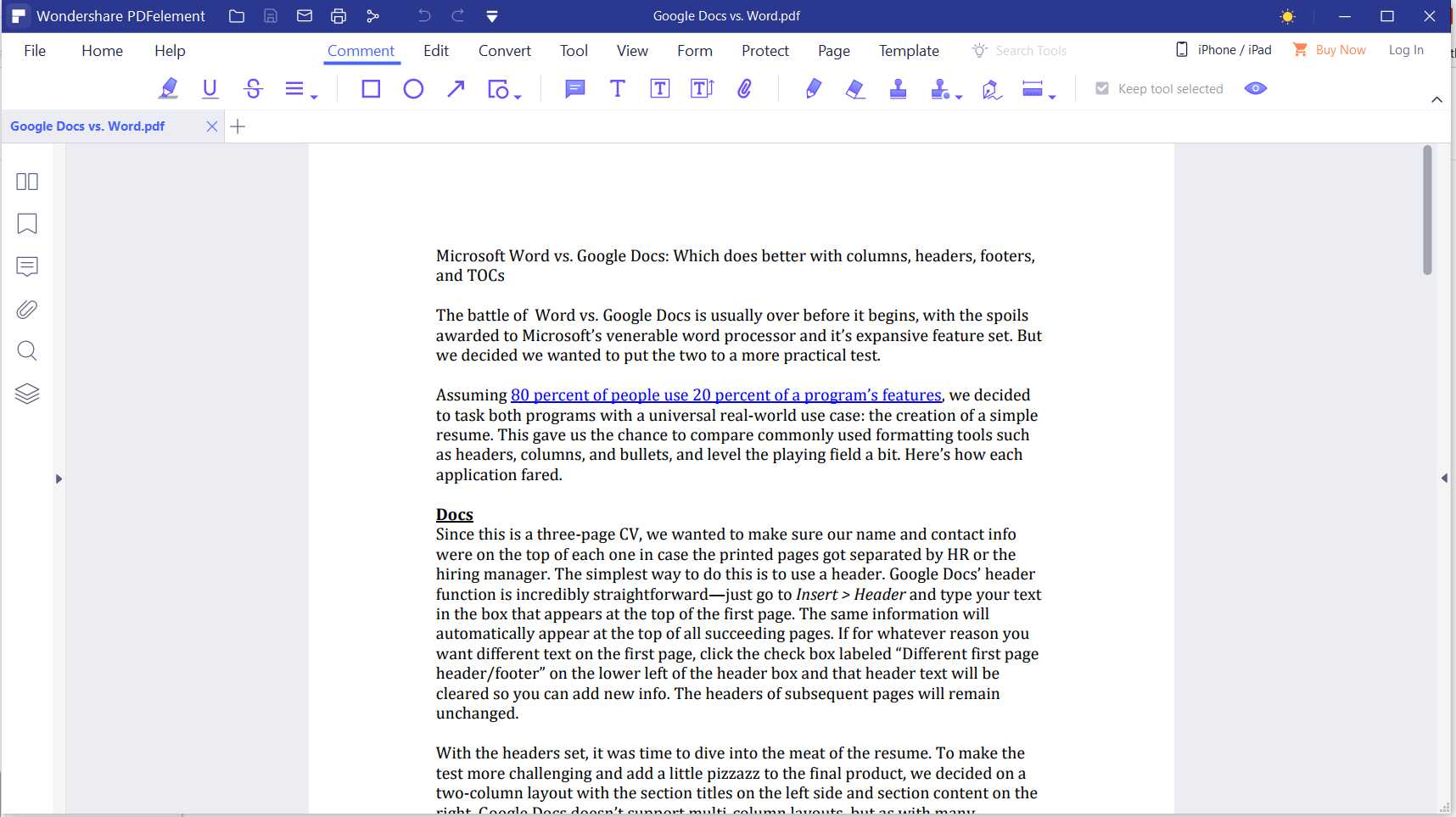Viewport: 1456px width, 817px height.
Task: Apply the Strikethrough annotation tool
Action: tap(254, 88)
